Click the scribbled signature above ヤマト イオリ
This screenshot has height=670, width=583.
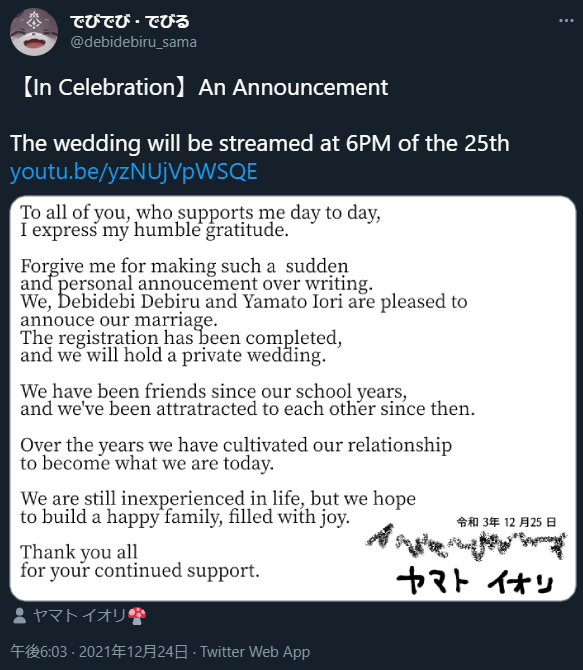[466, 543]
